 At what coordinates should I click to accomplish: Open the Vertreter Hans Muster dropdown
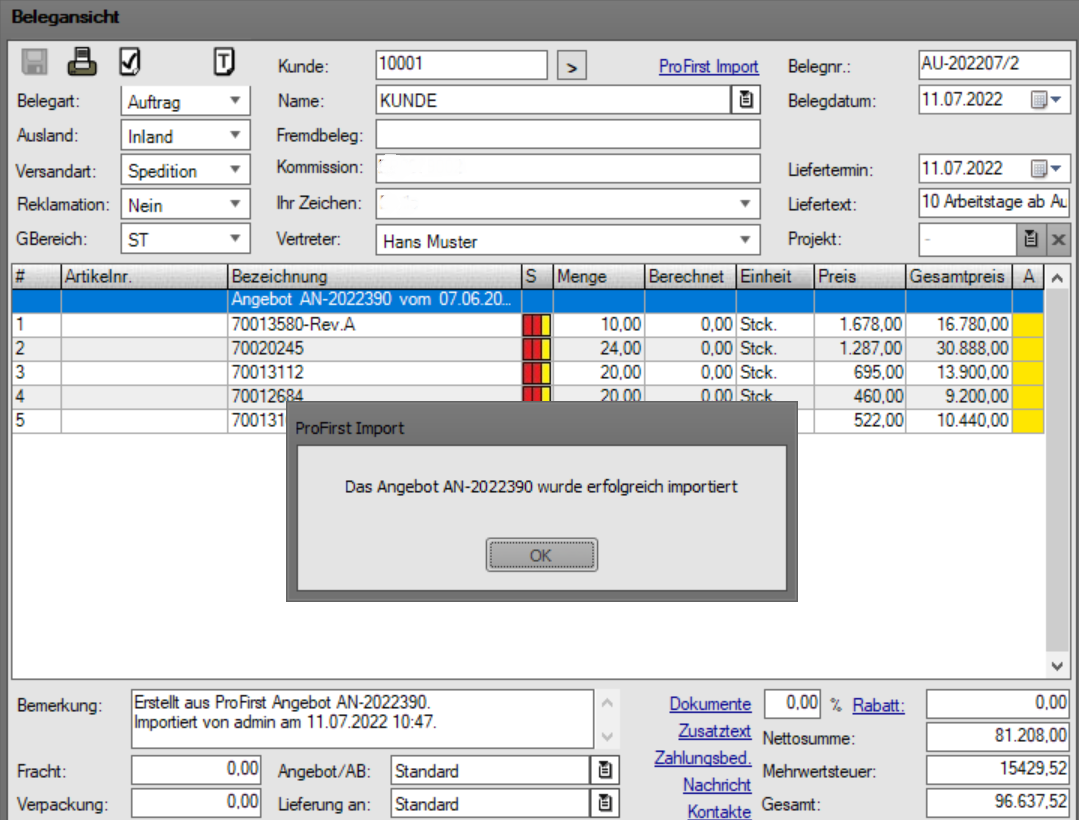[x=744, y=240]
